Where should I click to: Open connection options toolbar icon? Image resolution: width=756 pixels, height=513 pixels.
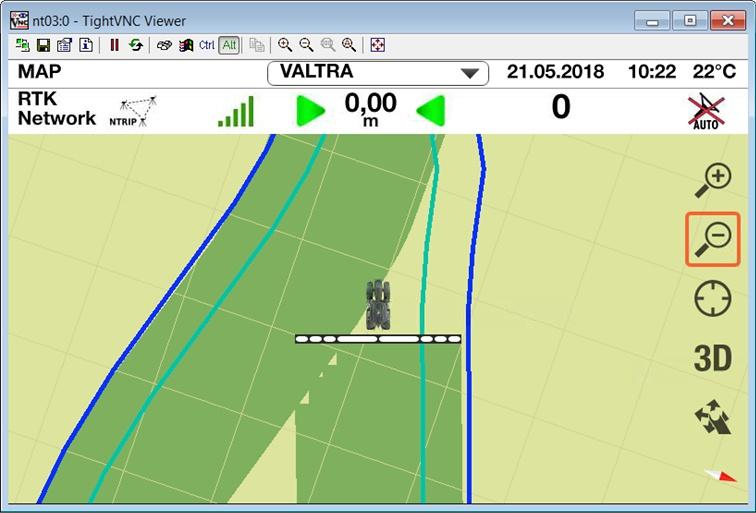coord(65,45)
